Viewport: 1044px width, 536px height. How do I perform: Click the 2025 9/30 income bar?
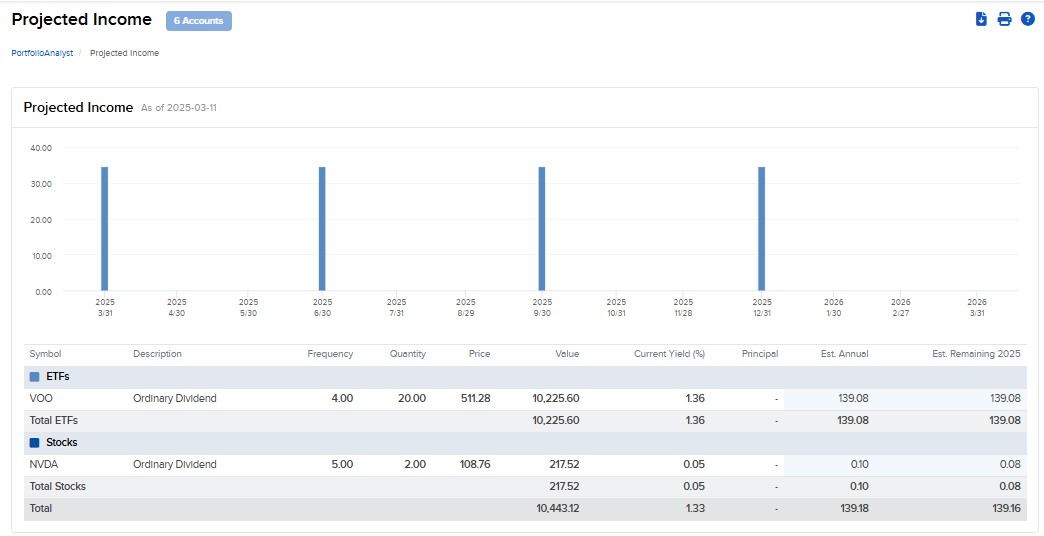(542, 229)
